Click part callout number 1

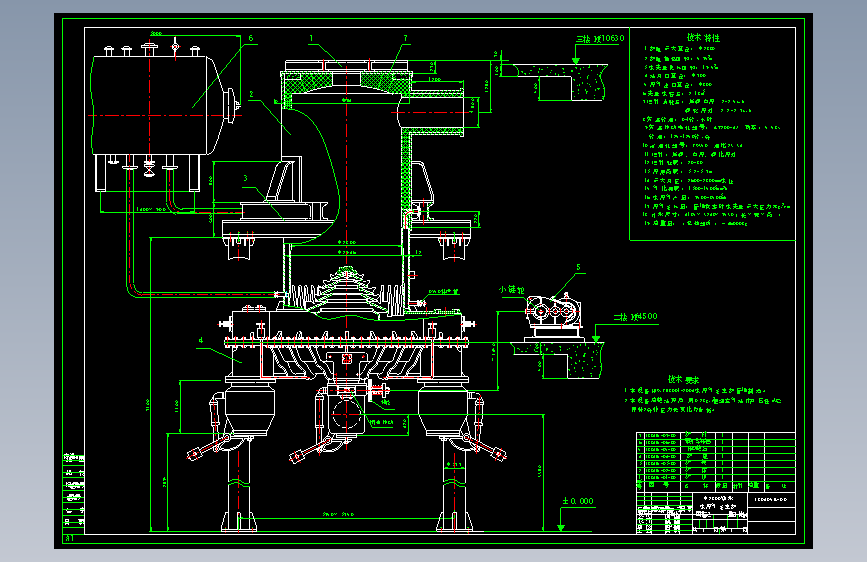click(x=311, y=38)
